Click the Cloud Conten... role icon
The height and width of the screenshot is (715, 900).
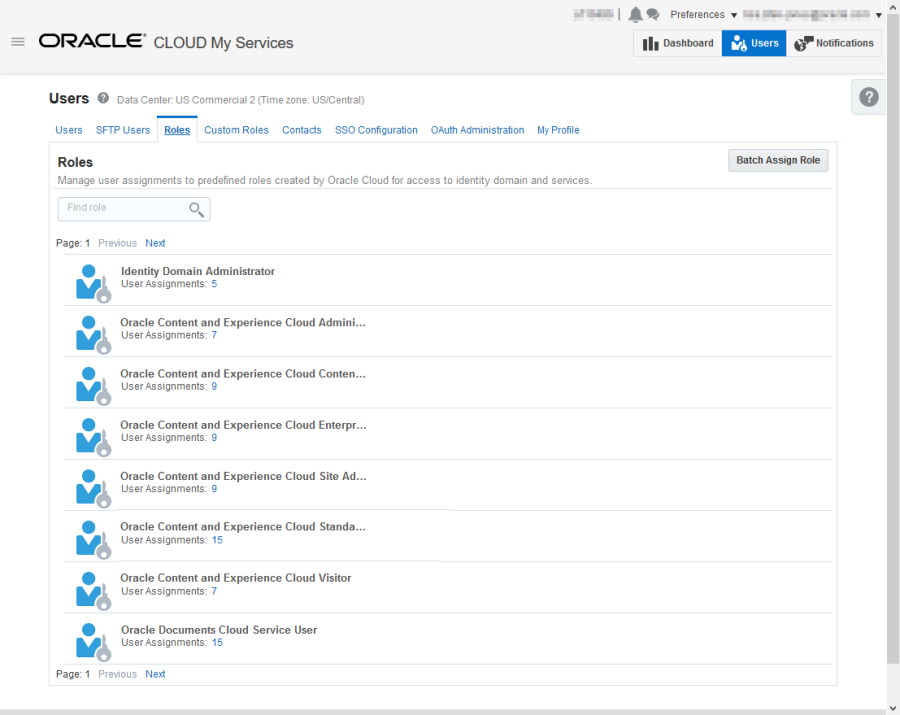pos(93,386)
